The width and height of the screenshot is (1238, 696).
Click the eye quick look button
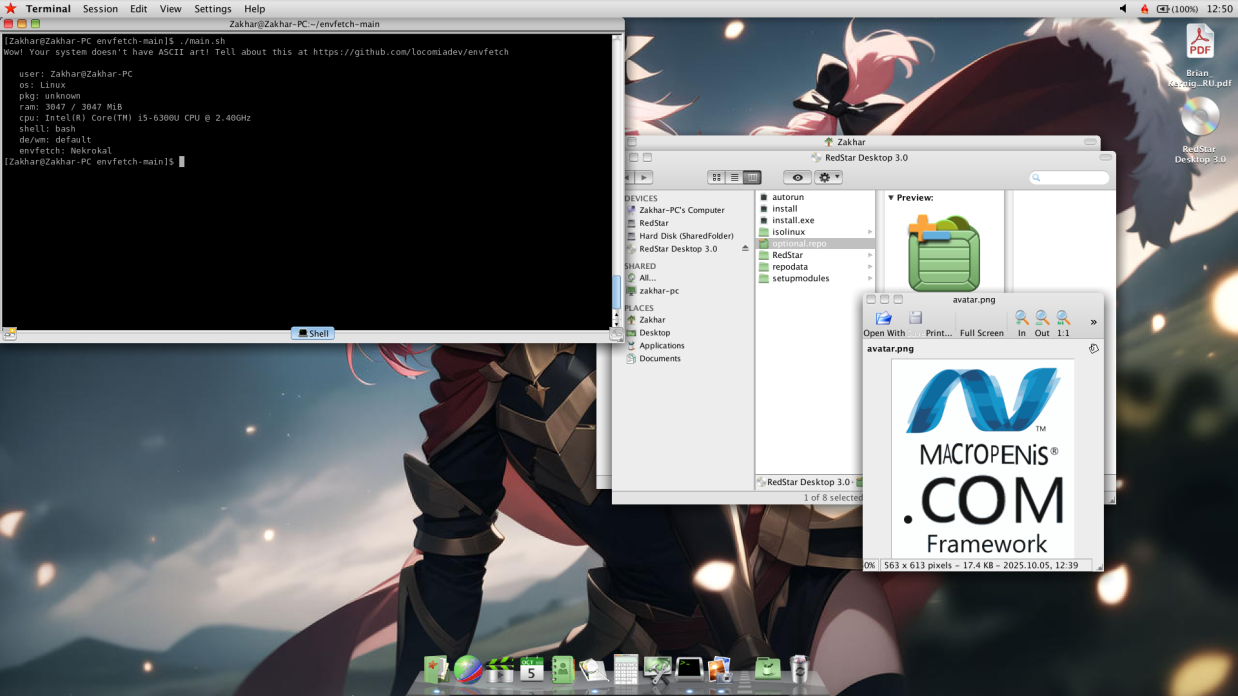(797, 177)
